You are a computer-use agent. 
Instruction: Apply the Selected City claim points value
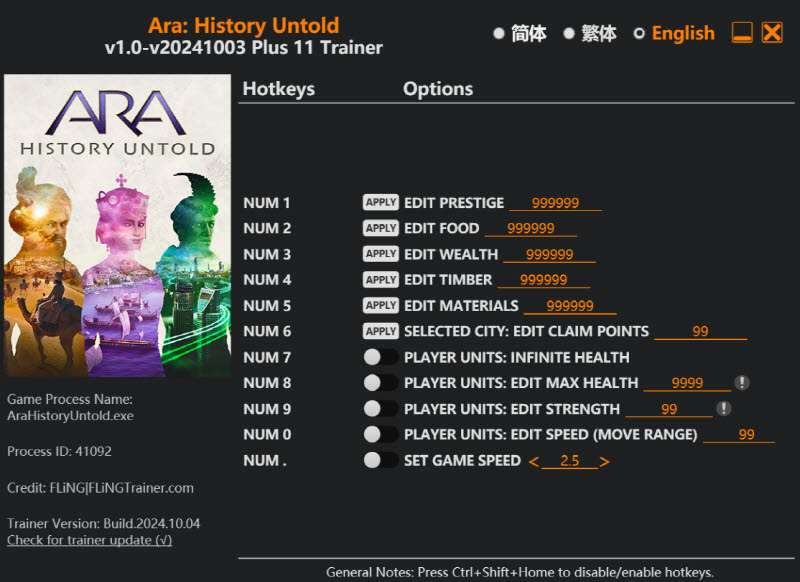pyautogui.click(x=380, y=331)
